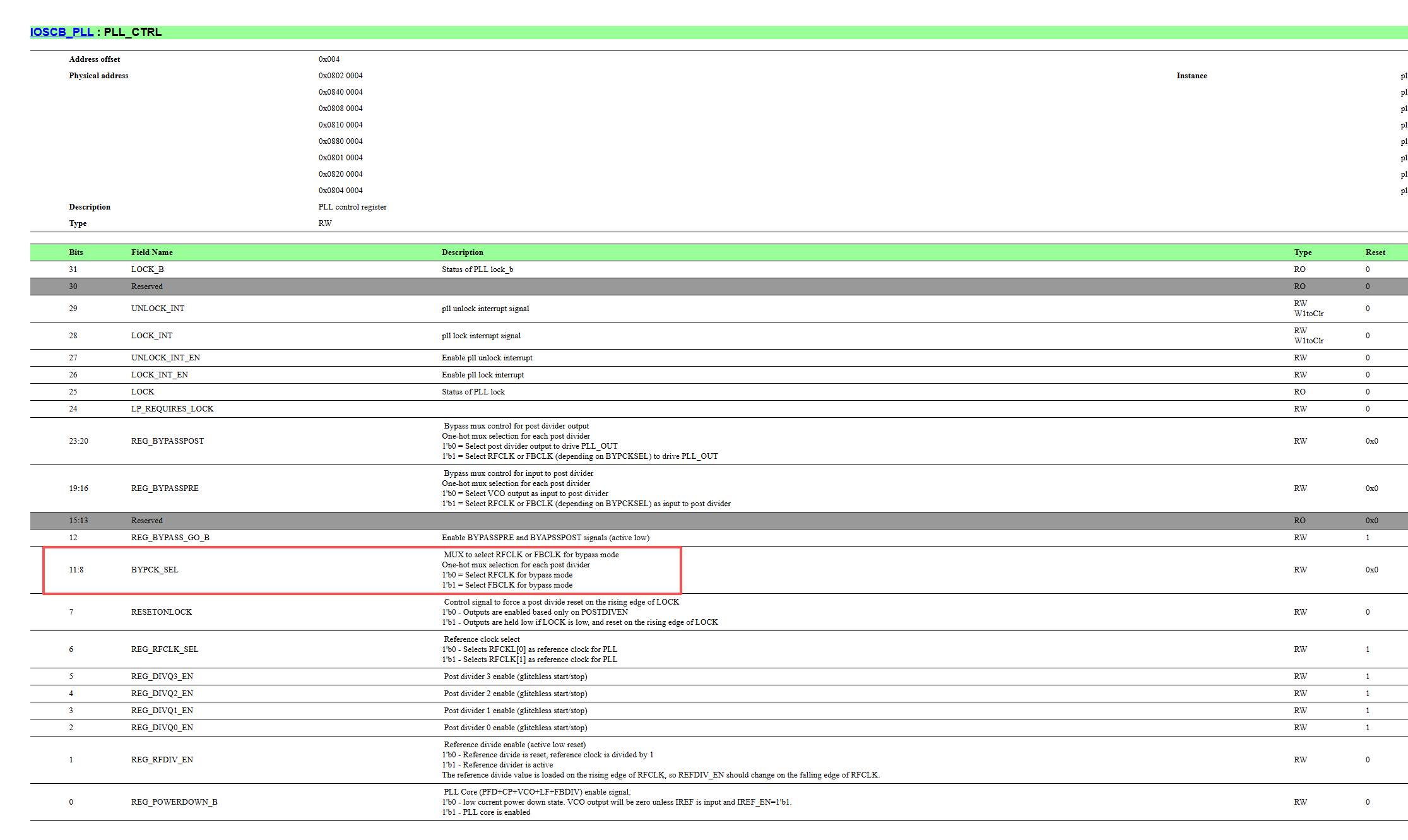1408x840 pixels.
Task: Click the LP_REQUIRES_LOCK field name
Action: coord(172,409)
